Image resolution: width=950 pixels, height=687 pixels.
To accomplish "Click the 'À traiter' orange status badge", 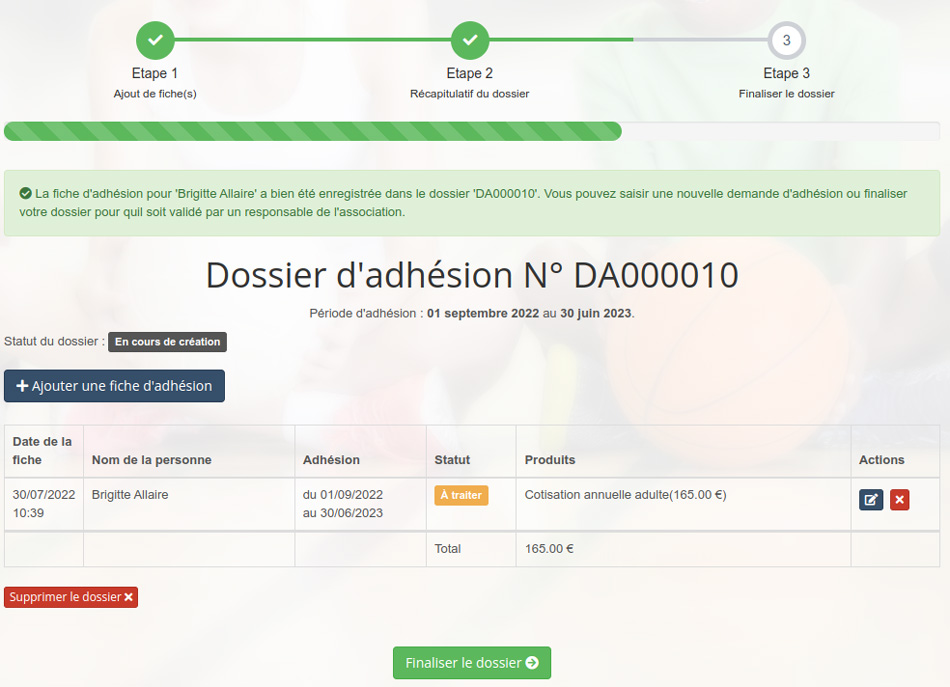I will 461,495.
